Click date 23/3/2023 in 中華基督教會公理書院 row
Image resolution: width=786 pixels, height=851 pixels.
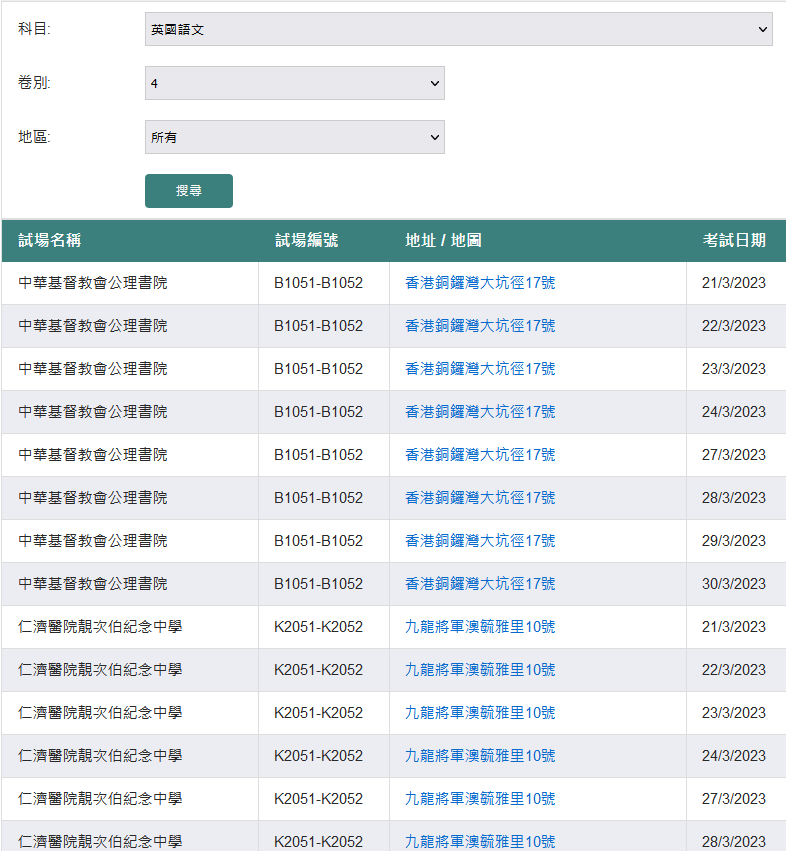pos(733,369)
